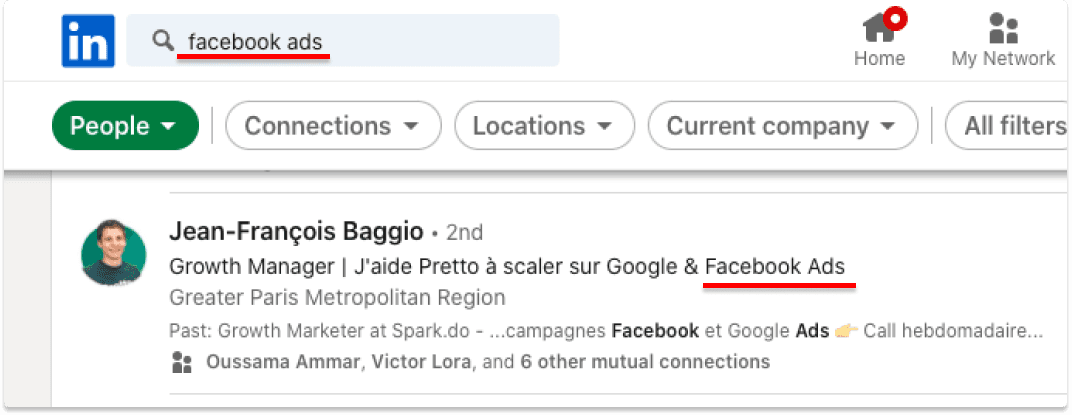The image size is (1072, 415).
Task: Click the search magnifier icon
Action: pos(163,41)
